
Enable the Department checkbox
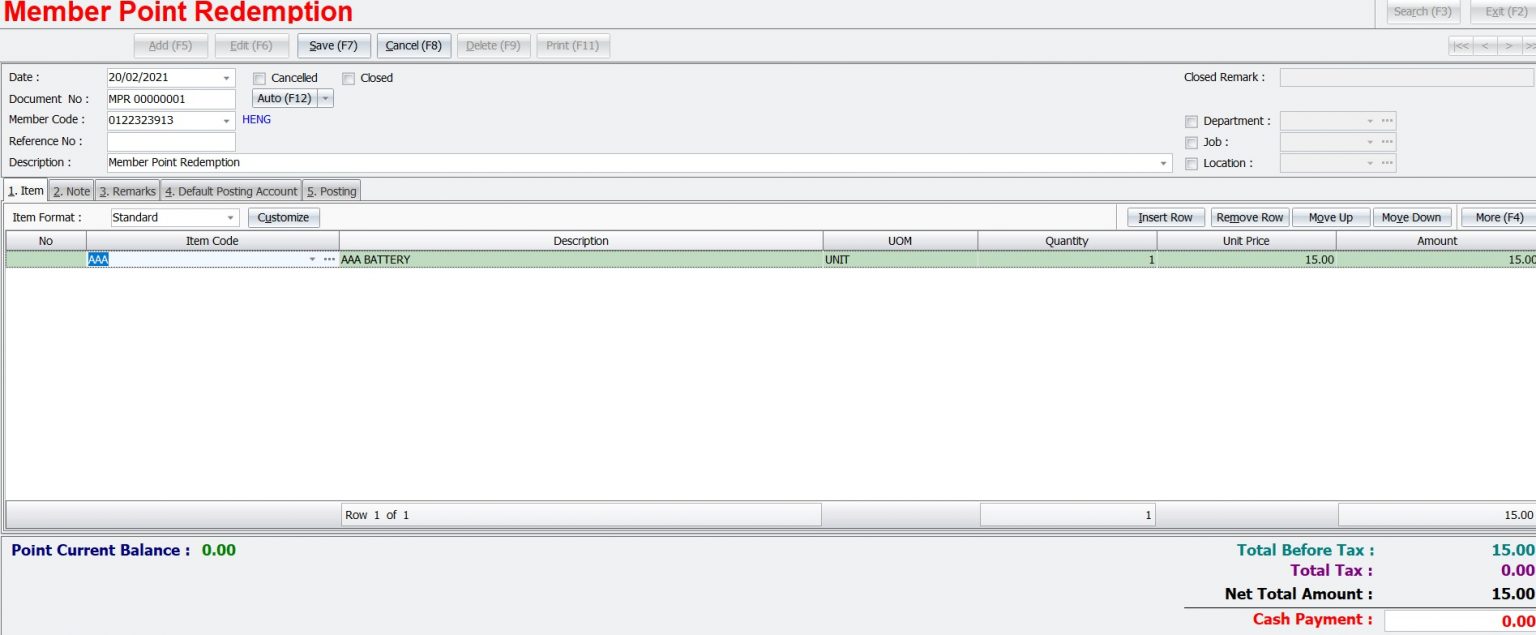coord(1191,121)
